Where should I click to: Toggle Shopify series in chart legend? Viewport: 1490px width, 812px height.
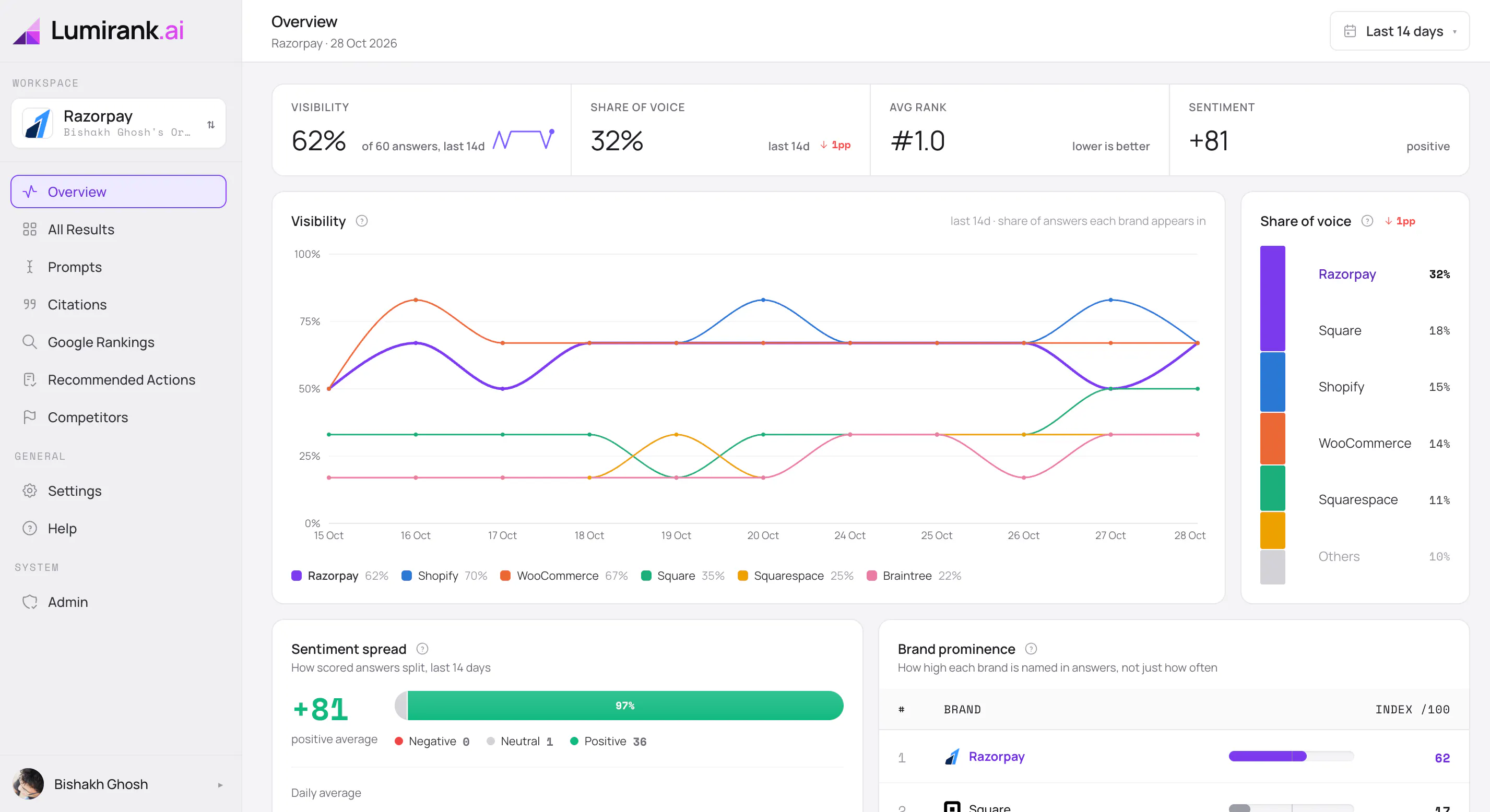point(444,576)
